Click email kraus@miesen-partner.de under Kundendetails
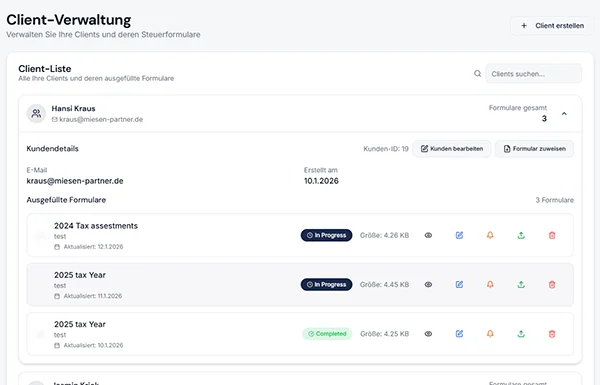 (x=75, y=181)
